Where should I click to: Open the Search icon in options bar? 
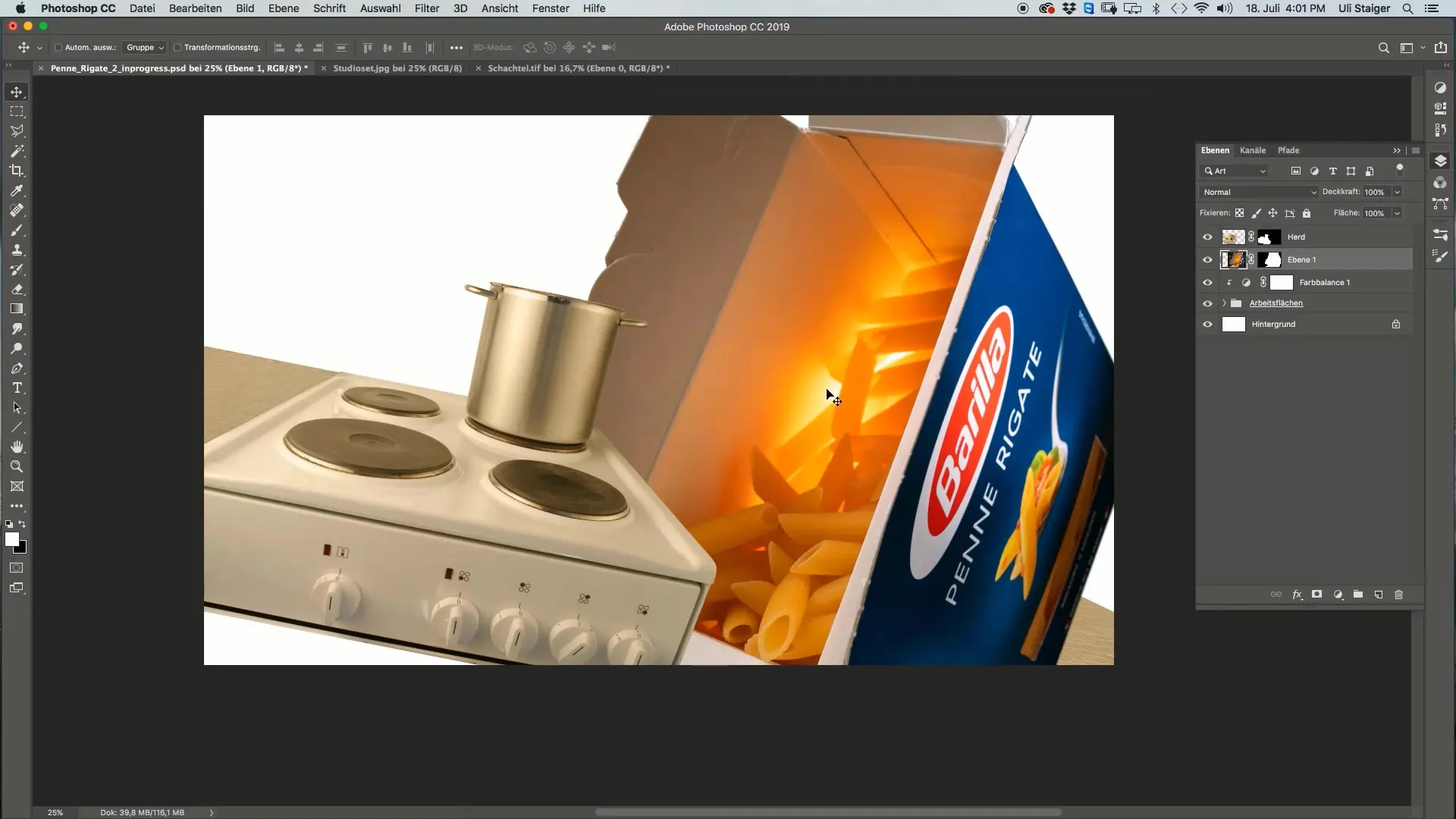pyautogui.click(x=1383, y=48)
